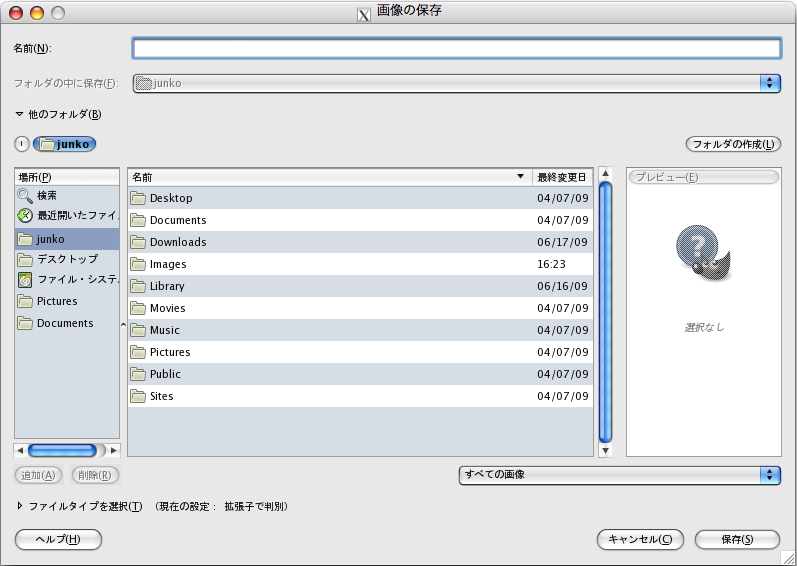Image resolution: width=797 pixels, height=566 pixels.
Task: Click the search magnifier icon in places
Action: coord(25,196)
